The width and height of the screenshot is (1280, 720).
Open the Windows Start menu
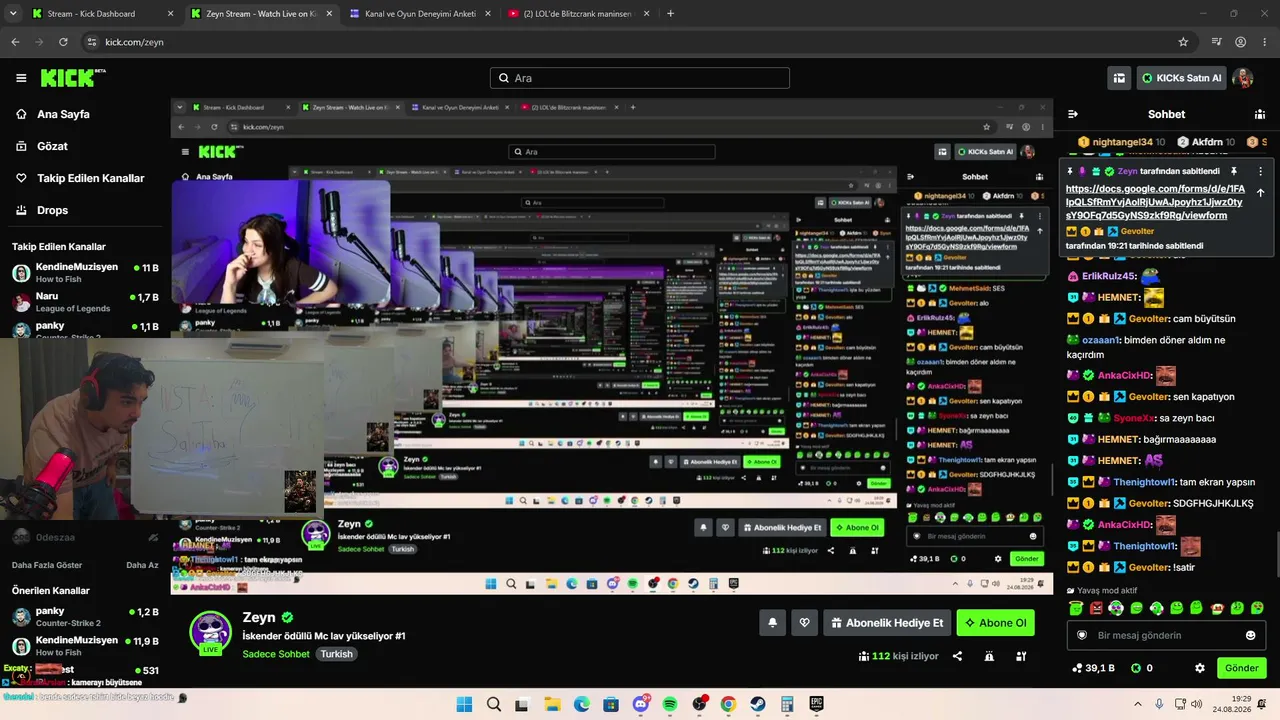point(464,704)
